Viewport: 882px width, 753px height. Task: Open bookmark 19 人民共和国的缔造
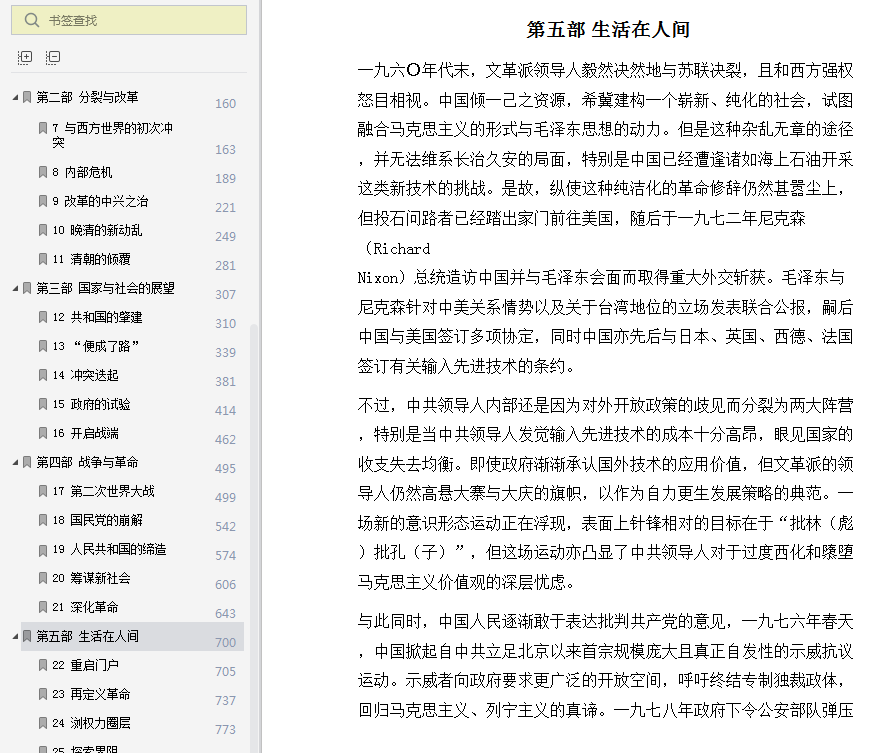pos(109,549)
